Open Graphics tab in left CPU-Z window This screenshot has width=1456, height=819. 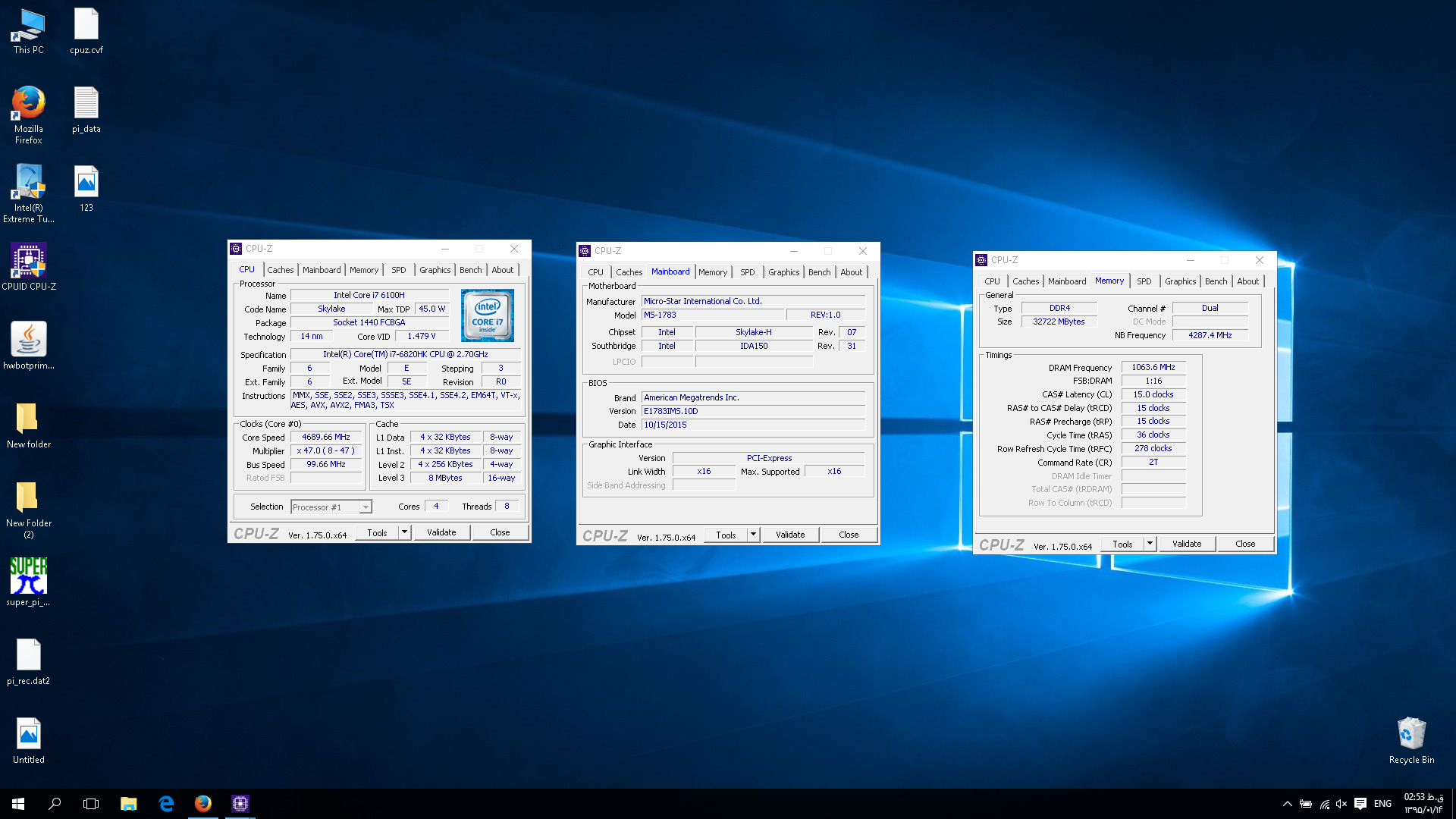(435, 270)
